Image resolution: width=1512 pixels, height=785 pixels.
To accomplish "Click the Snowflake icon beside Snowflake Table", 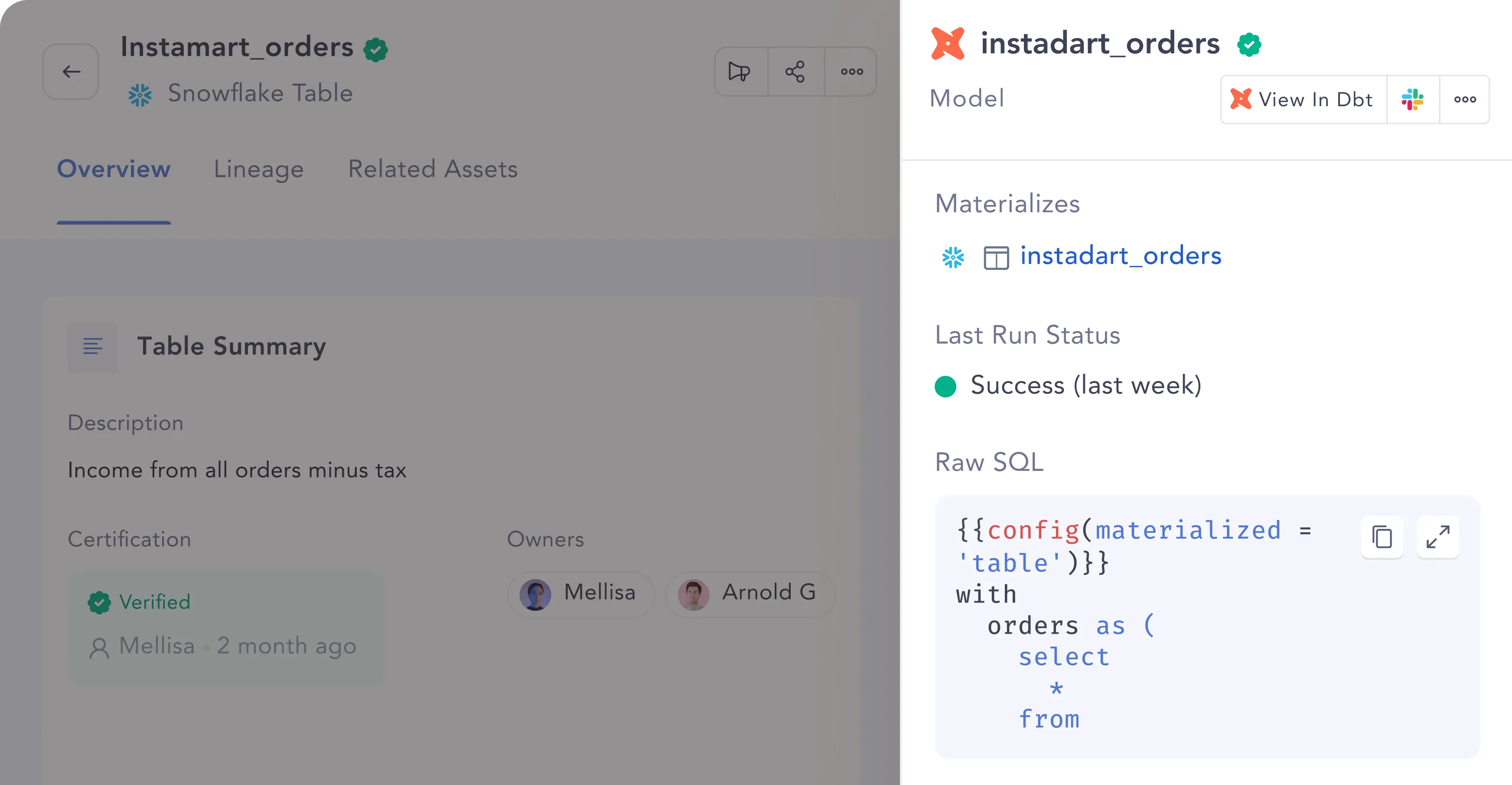I will (140, 94).
